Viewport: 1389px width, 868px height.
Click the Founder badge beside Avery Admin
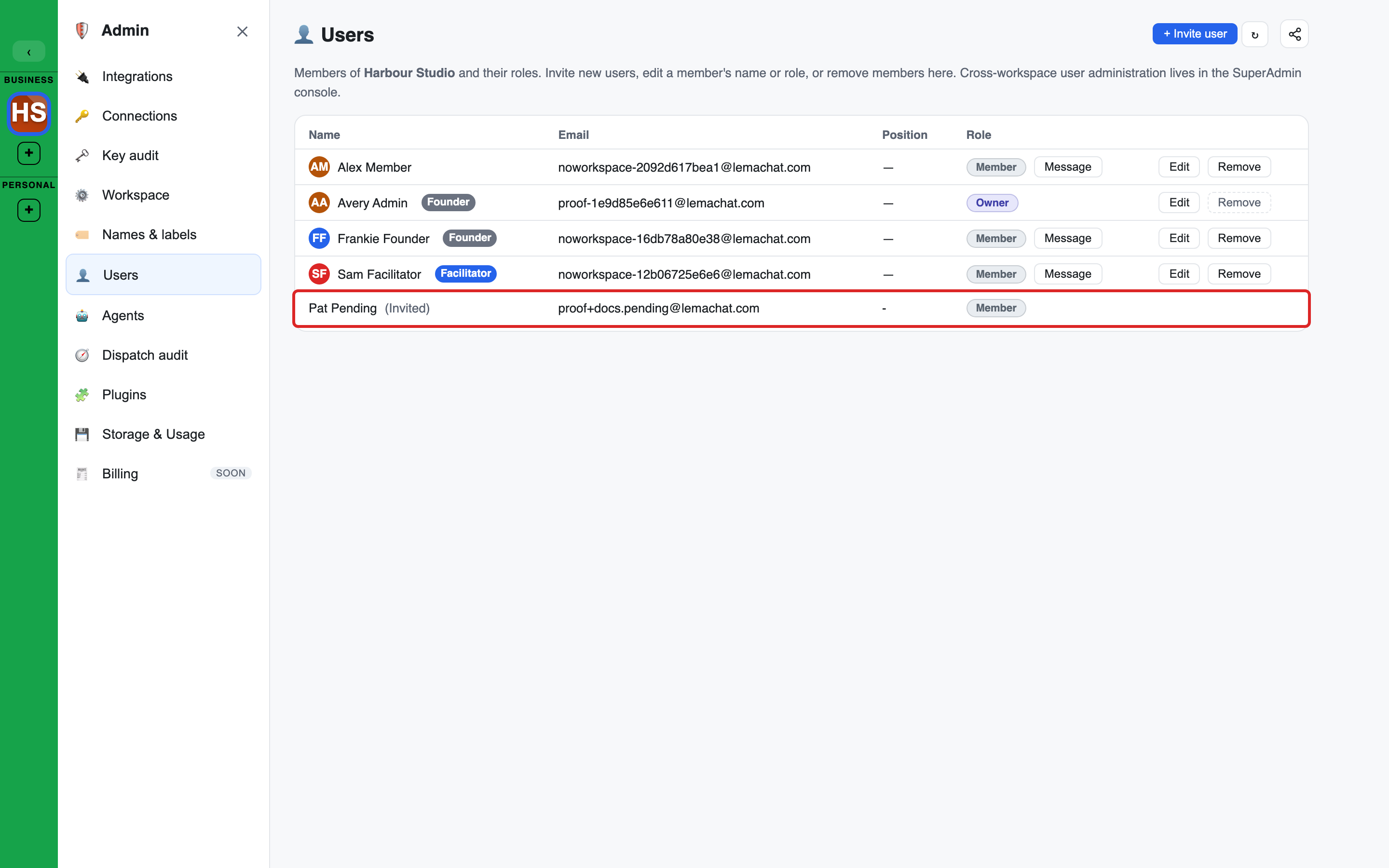(x=448, y=202)
